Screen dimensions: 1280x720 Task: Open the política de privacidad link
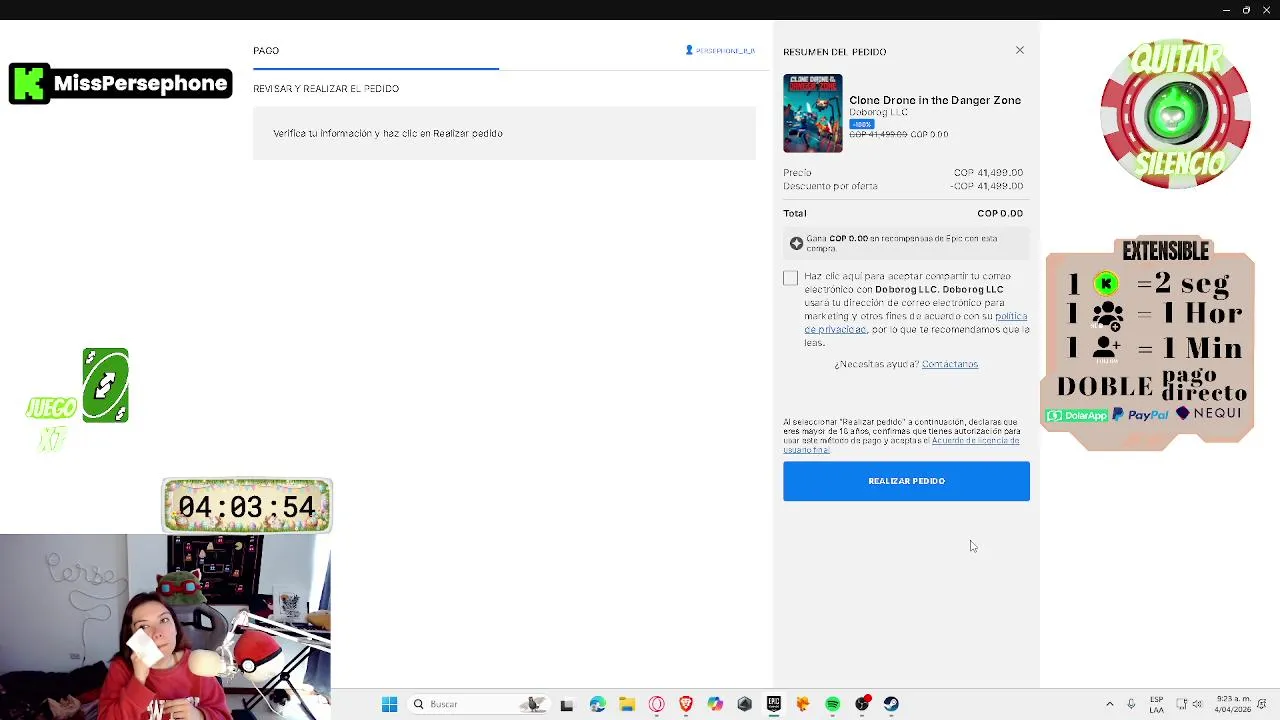pos(915,323)
